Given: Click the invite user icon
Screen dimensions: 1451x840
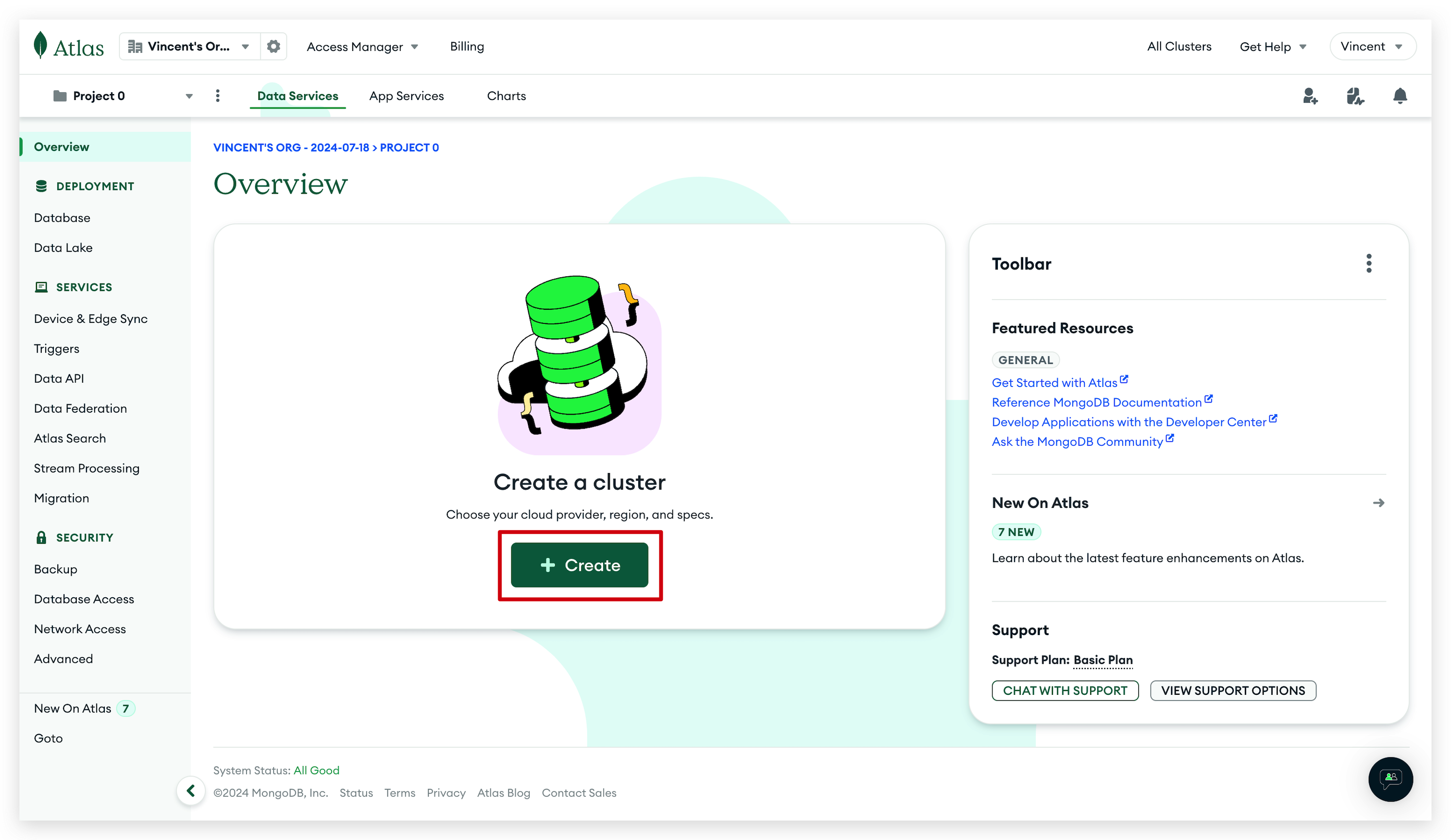Looking at the screenshot, I should [1311, 96].
